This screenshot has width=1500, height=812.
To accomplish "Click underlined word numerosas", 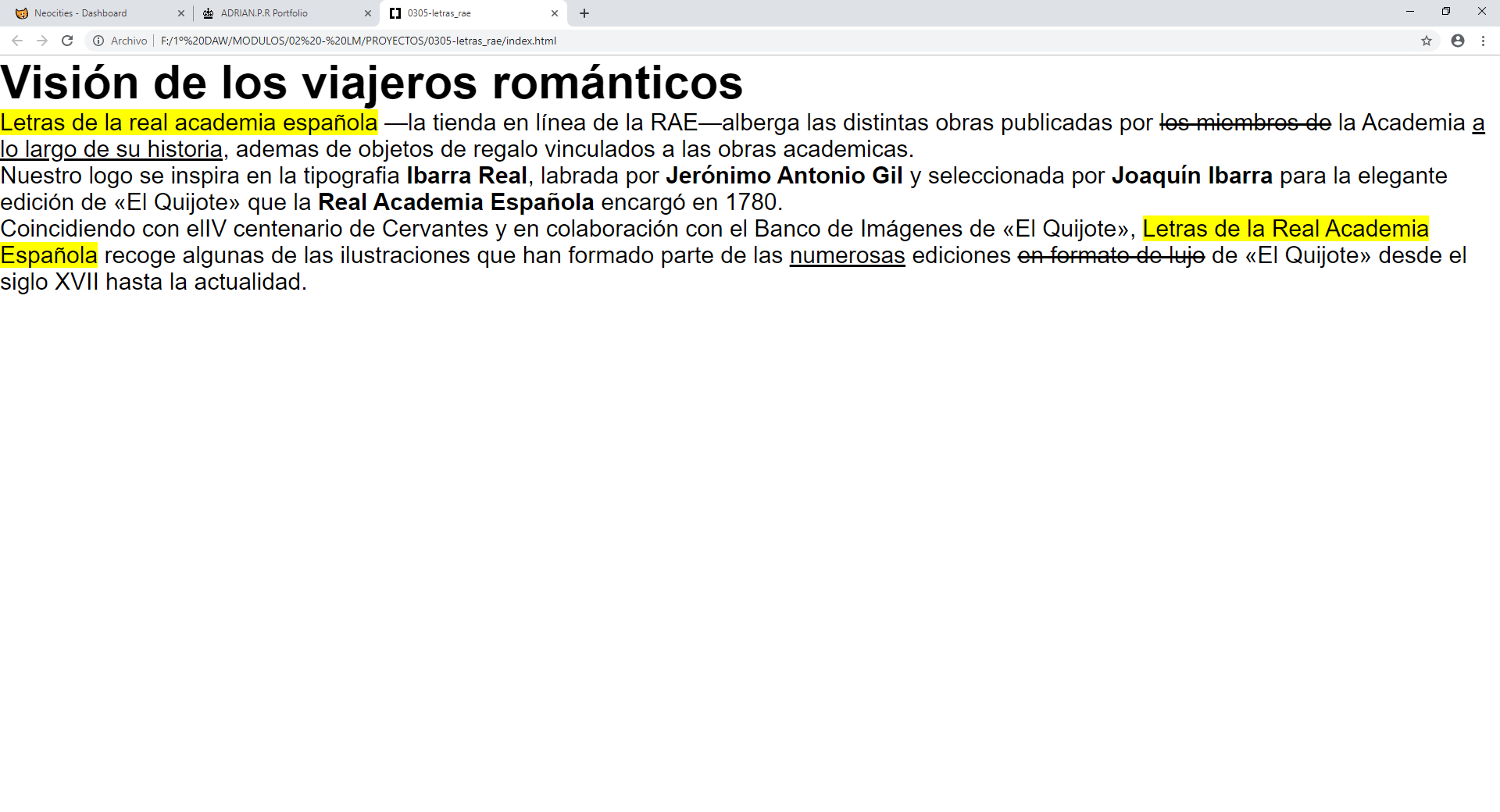I will [848, 255].
